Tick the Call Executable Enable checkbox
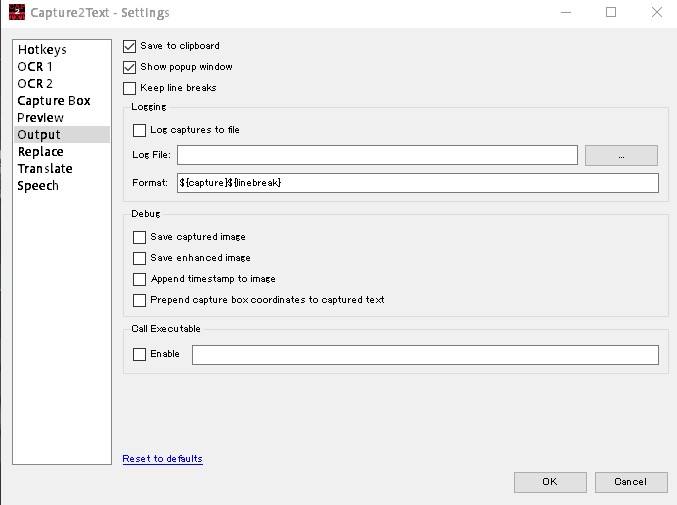 coord(139,354)
